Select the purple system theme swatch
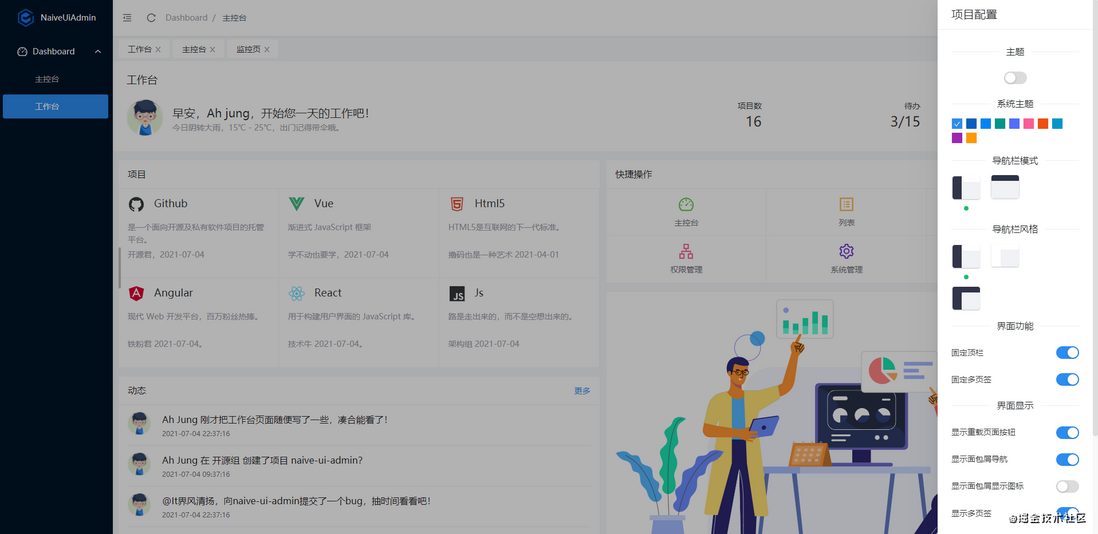1098x534 pixels. 957,138
